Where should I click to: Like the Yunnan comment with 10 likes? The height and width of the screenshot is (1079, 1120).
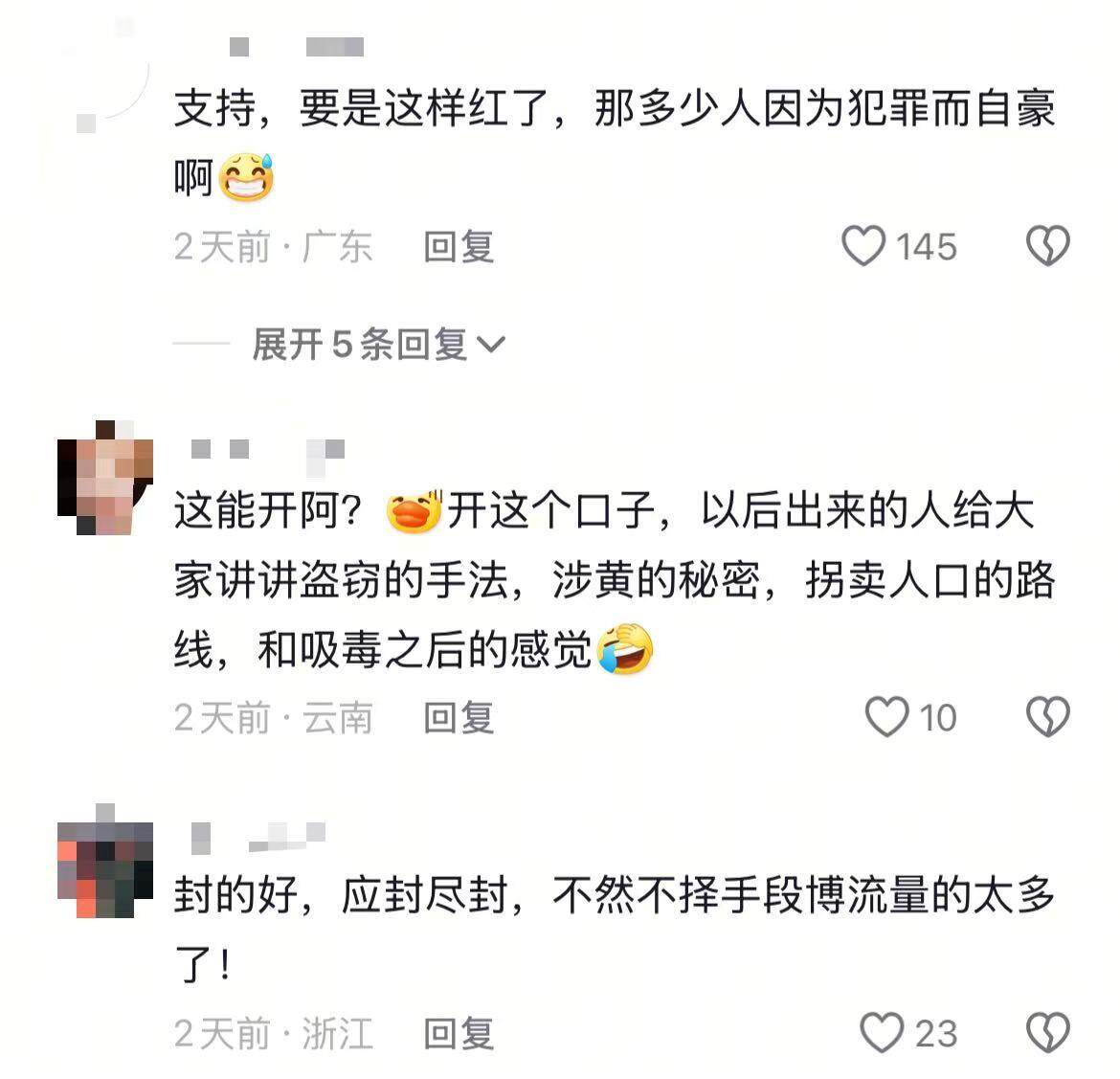pos(887,717)
